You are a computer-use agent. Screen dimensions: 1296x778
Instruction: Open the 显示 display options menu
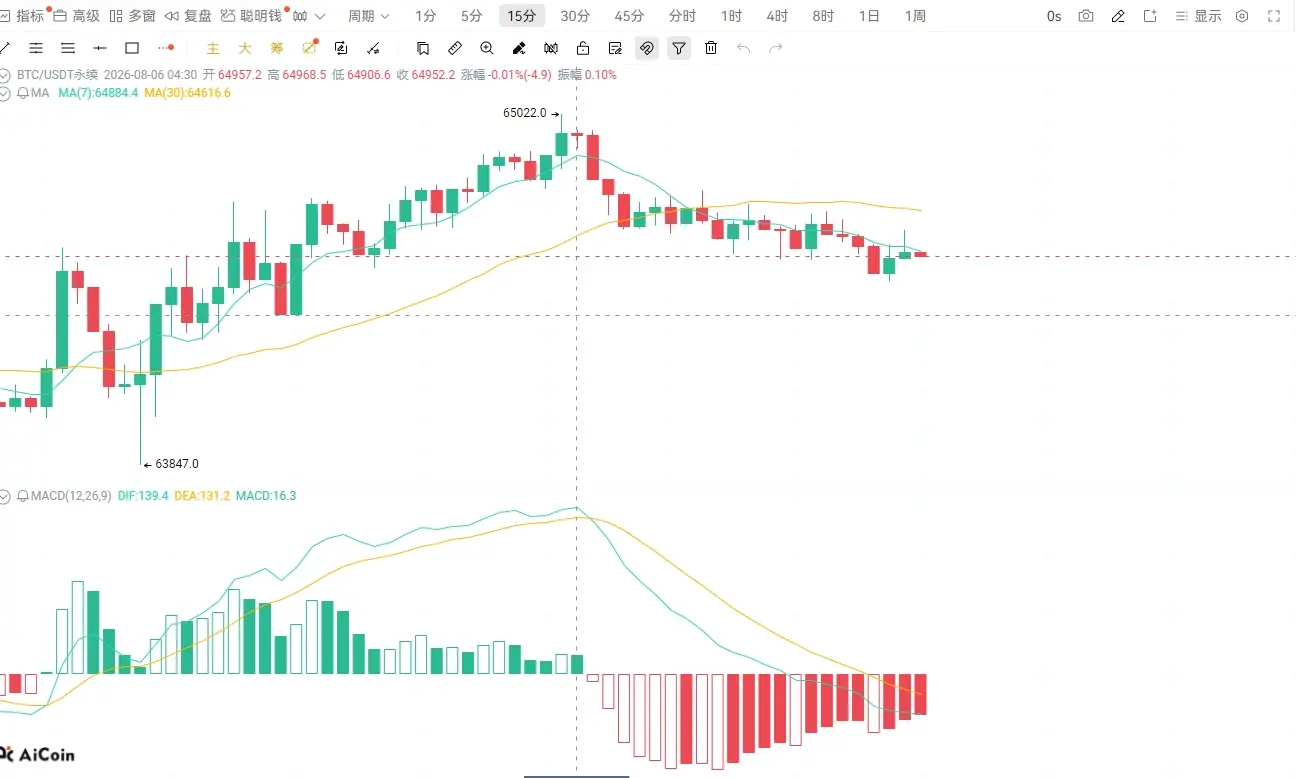(1199, 16)
